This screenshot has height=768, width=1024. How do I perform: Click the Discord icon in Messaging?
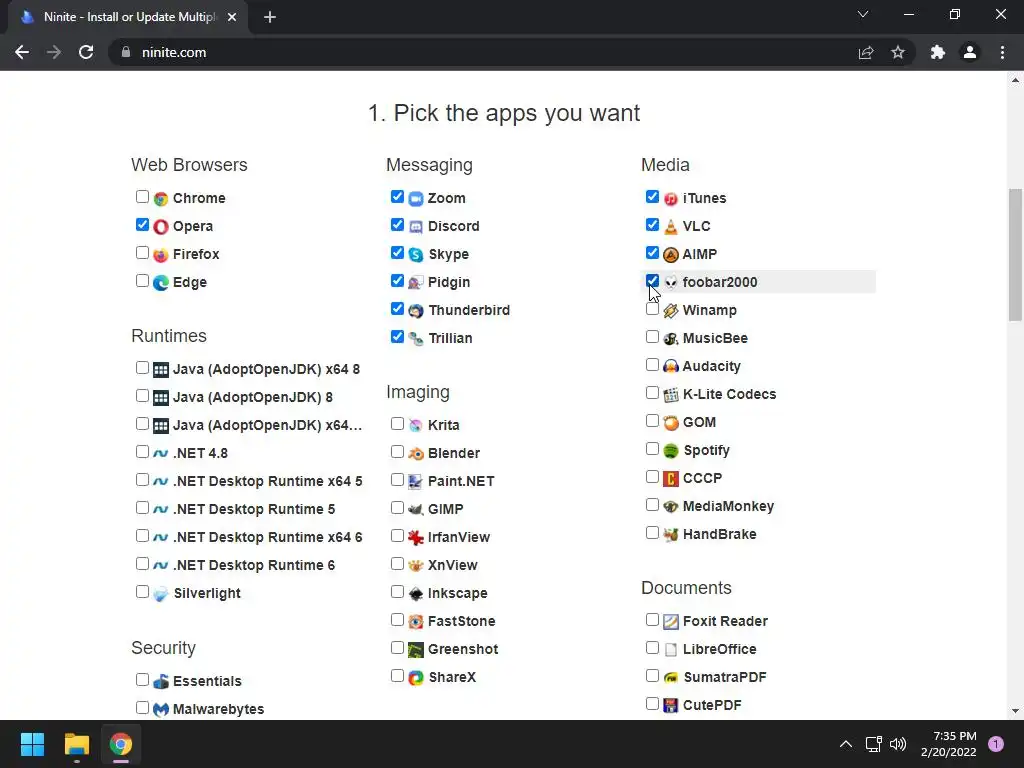click(x=415, y=227)
